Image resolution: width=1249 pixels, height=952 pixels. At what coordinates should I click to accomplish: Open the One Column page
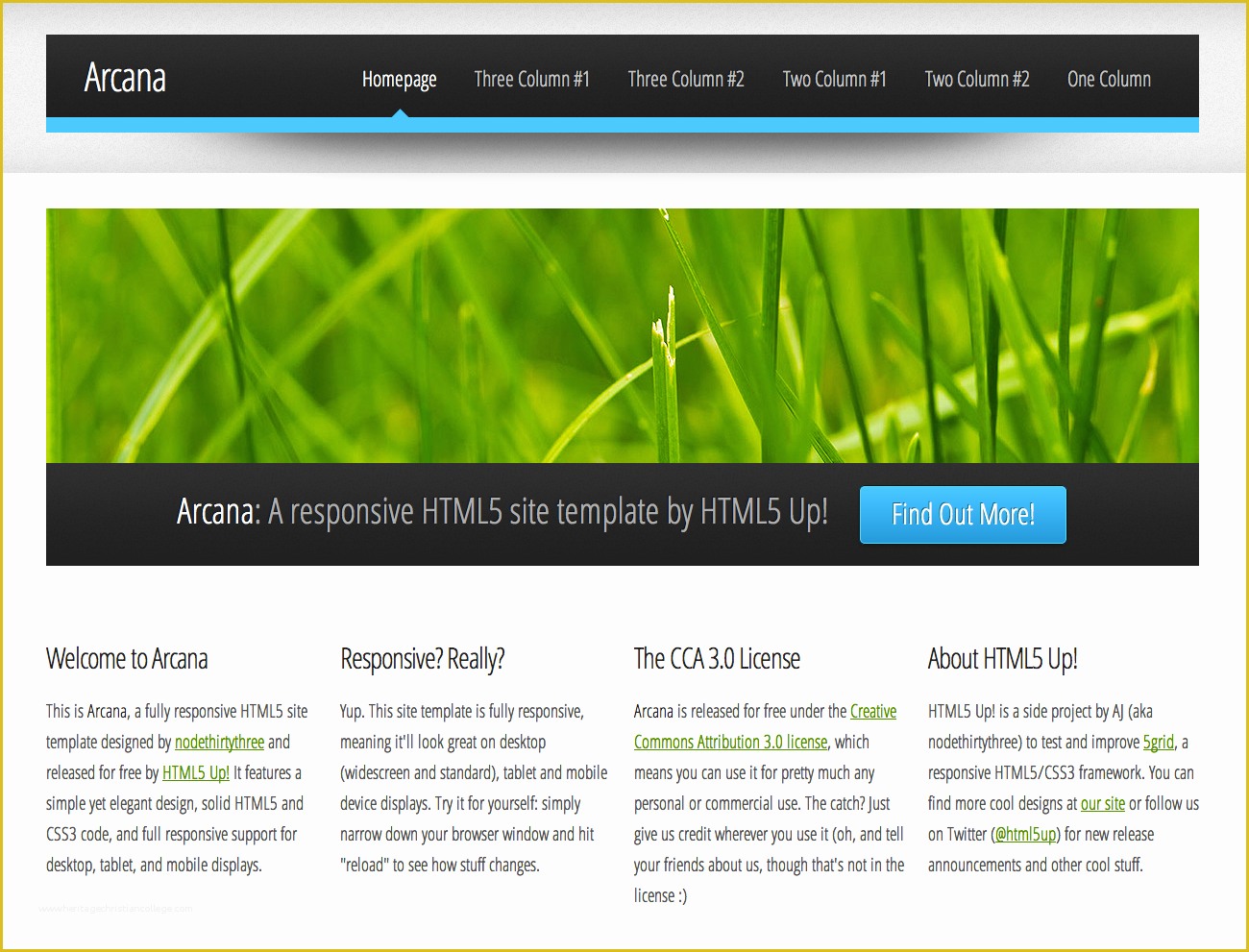1109,79
